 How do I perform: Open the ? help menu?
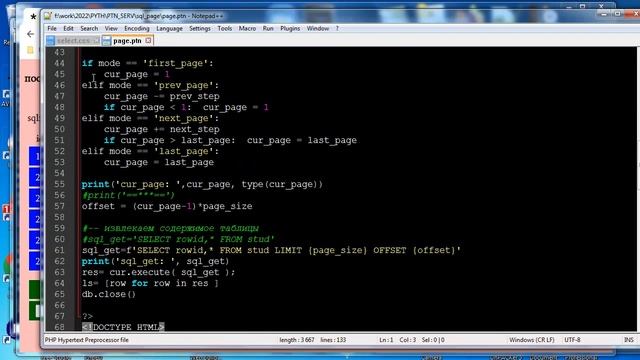point(337,29)
